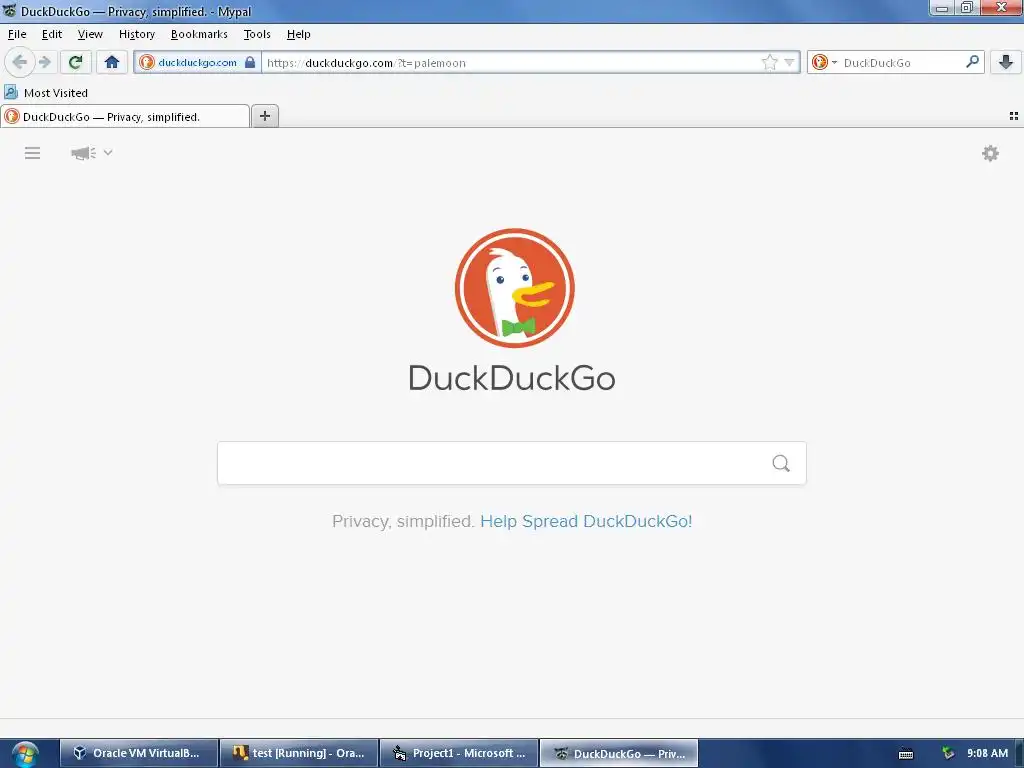Click the 9:08 AM clock
Screen dimensions: 1024x768
pyautogui.click(x=987, y=753)
